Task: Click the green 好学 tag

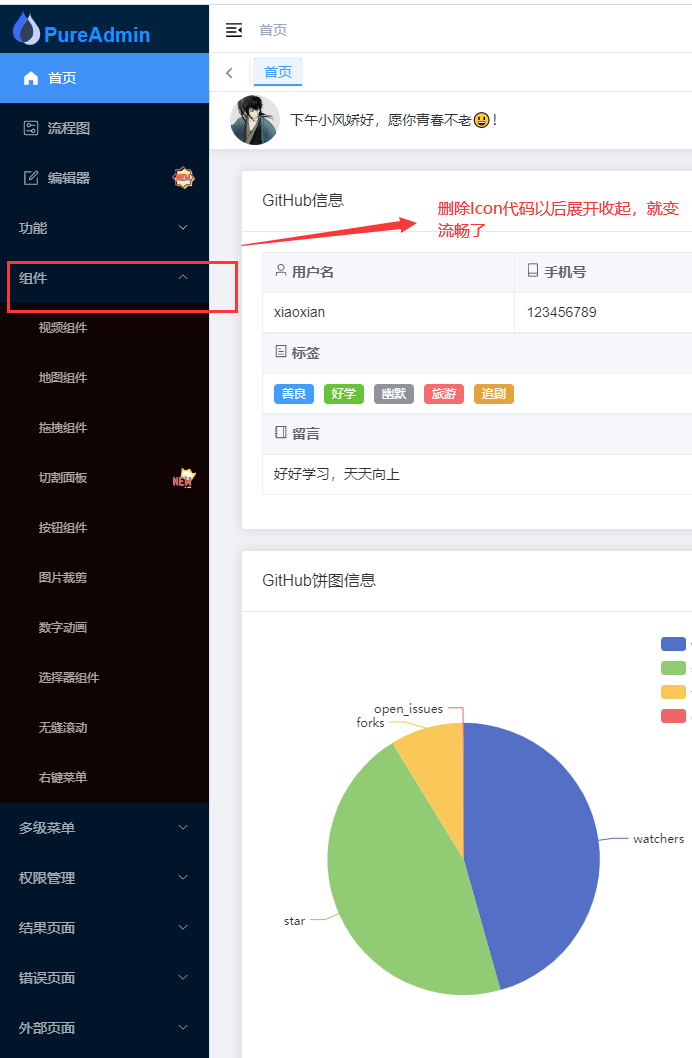Action: [x=344, y=393]
